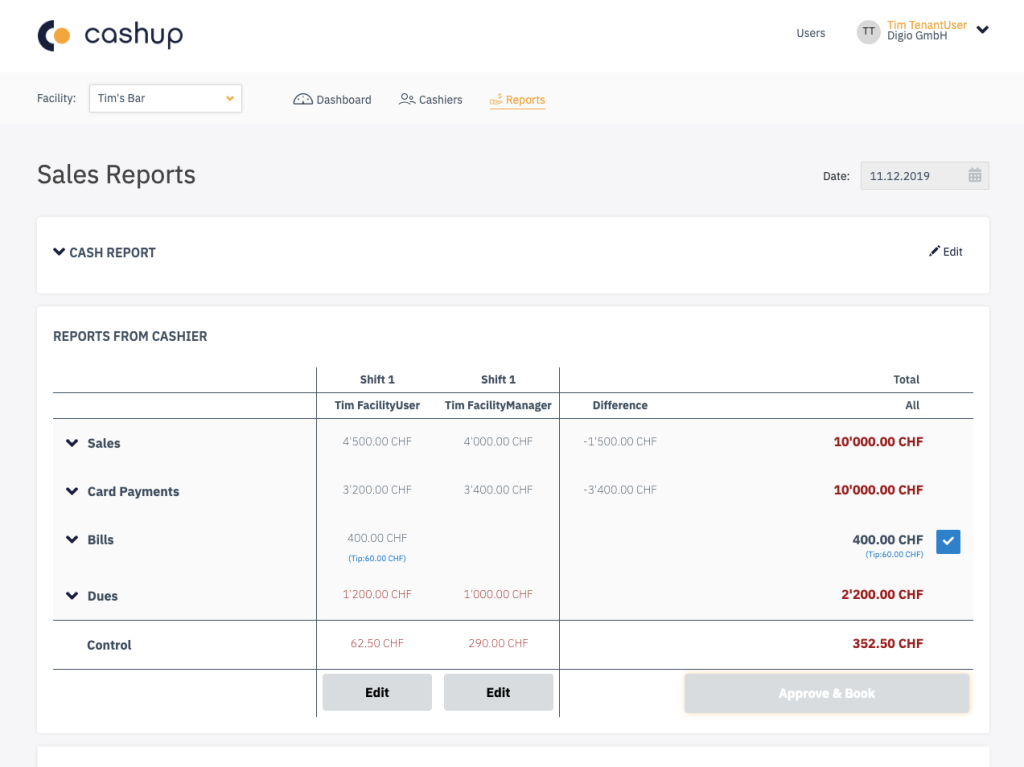The image size is (1024, 767).
Task: Expand the Card Payments row
Action: click(x=72, y=491)
